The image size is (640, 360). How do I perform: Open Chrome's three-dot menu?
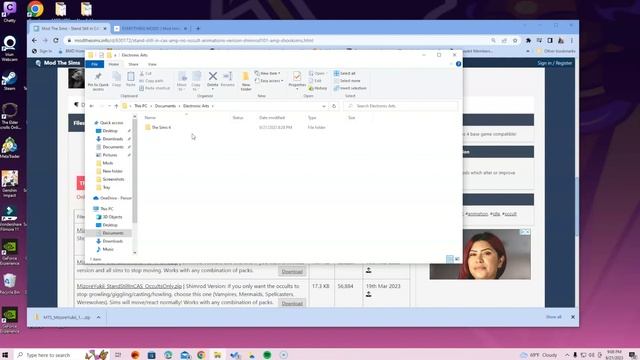[x=572, y=40]
